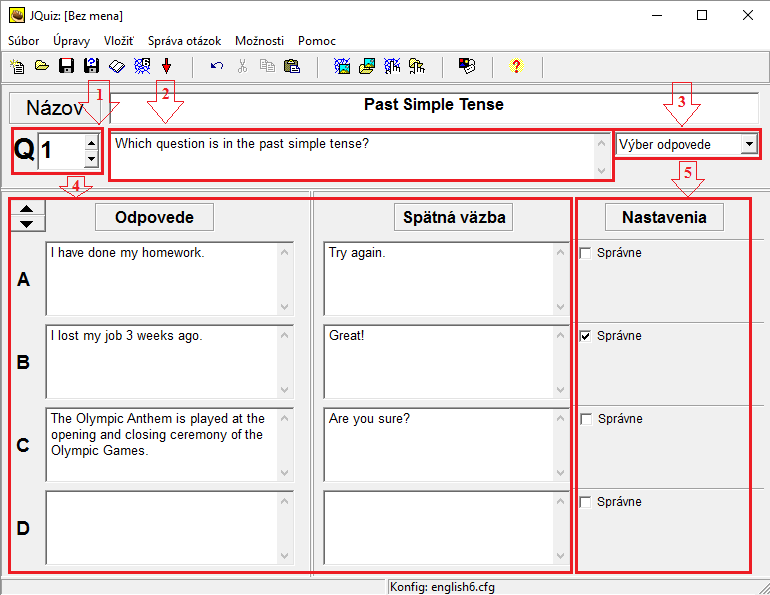Click the new file toolbar icon

point(17,67)
